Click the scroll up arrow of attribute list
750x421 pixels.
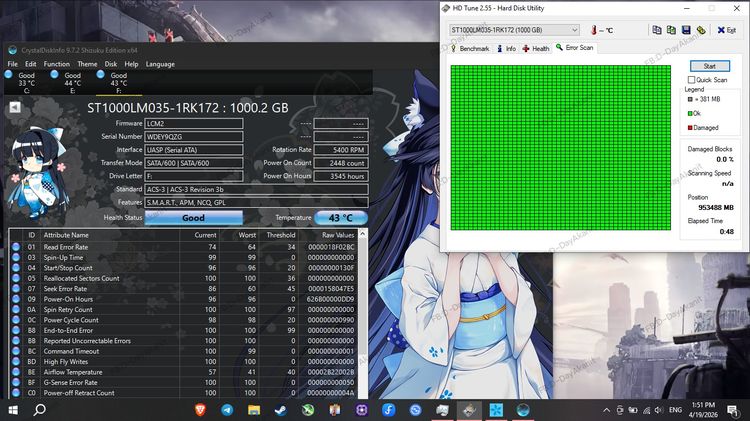(x=363, y=233)
